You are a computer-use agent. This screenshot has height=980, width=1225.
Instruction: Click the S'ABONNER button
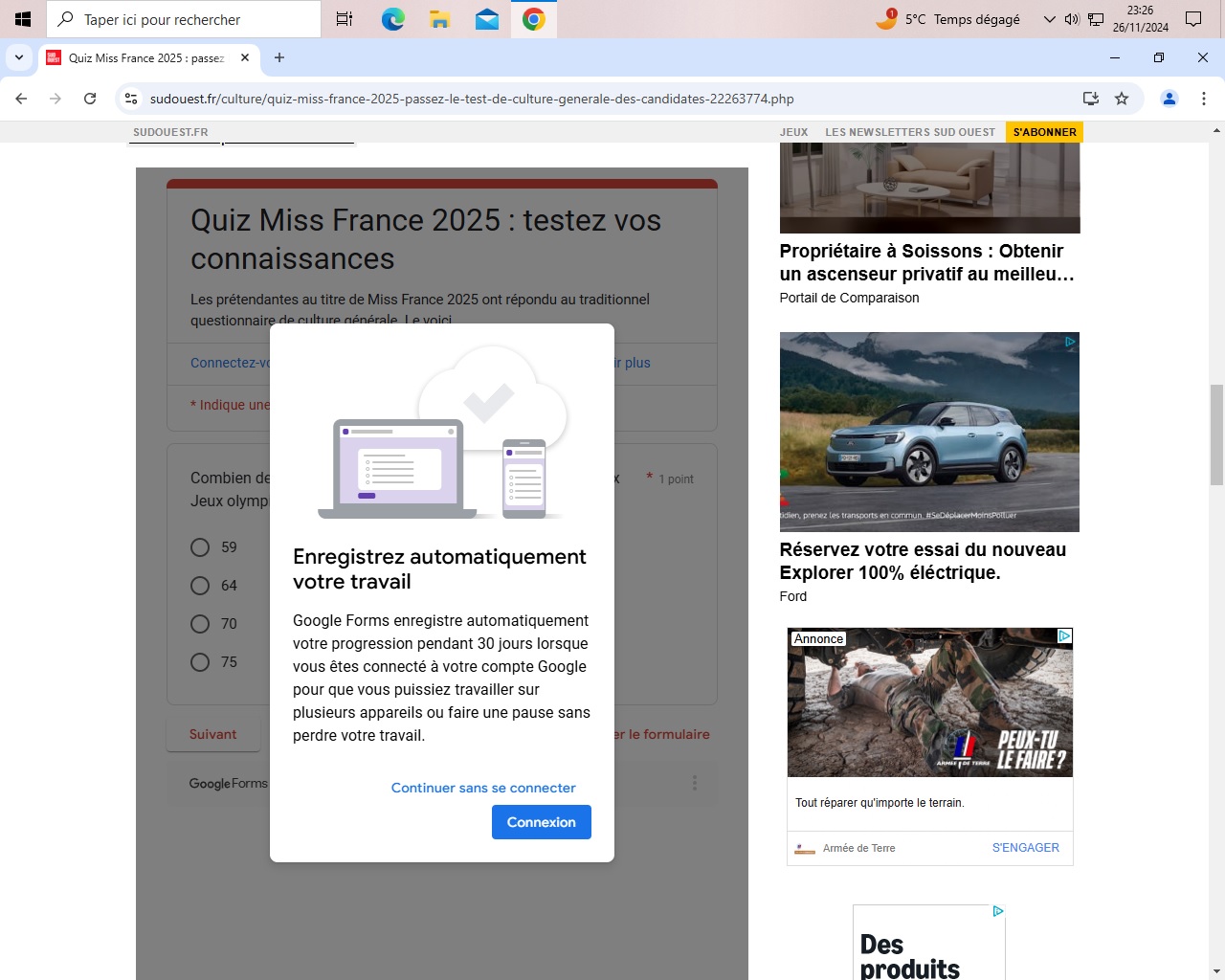[1045, 132]
